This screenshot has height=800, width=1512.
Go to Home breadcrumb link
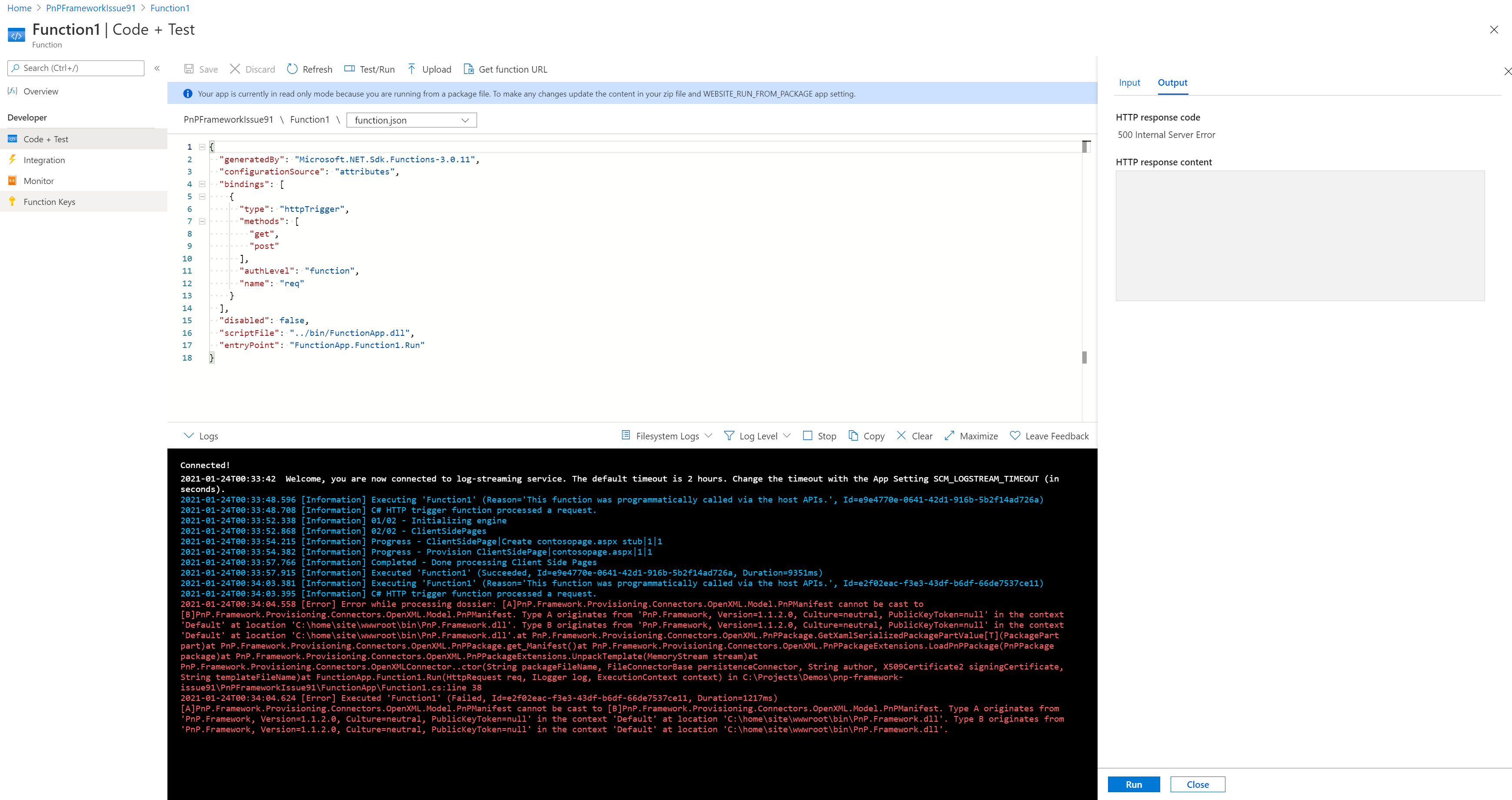20,8
